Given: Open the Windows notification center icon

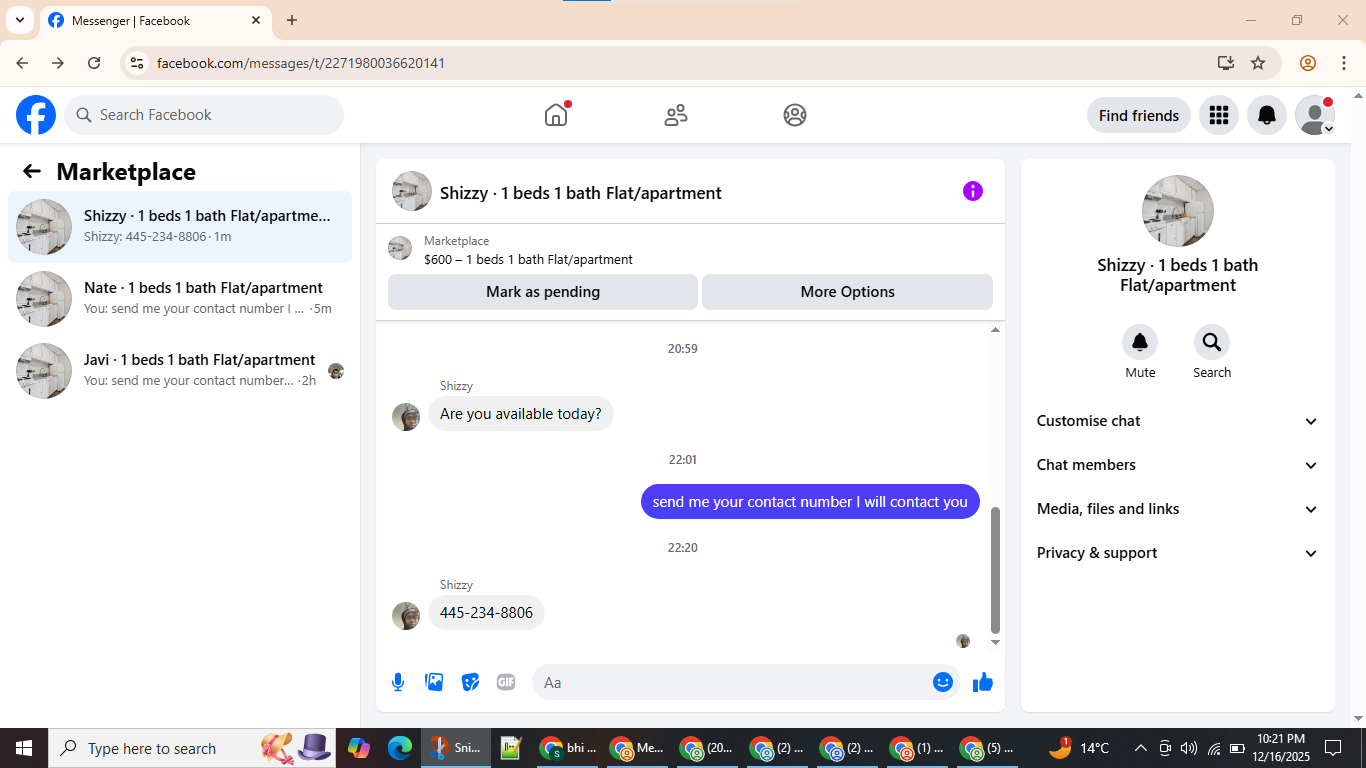Looking at the screenshot, I should pos(1333,748).
